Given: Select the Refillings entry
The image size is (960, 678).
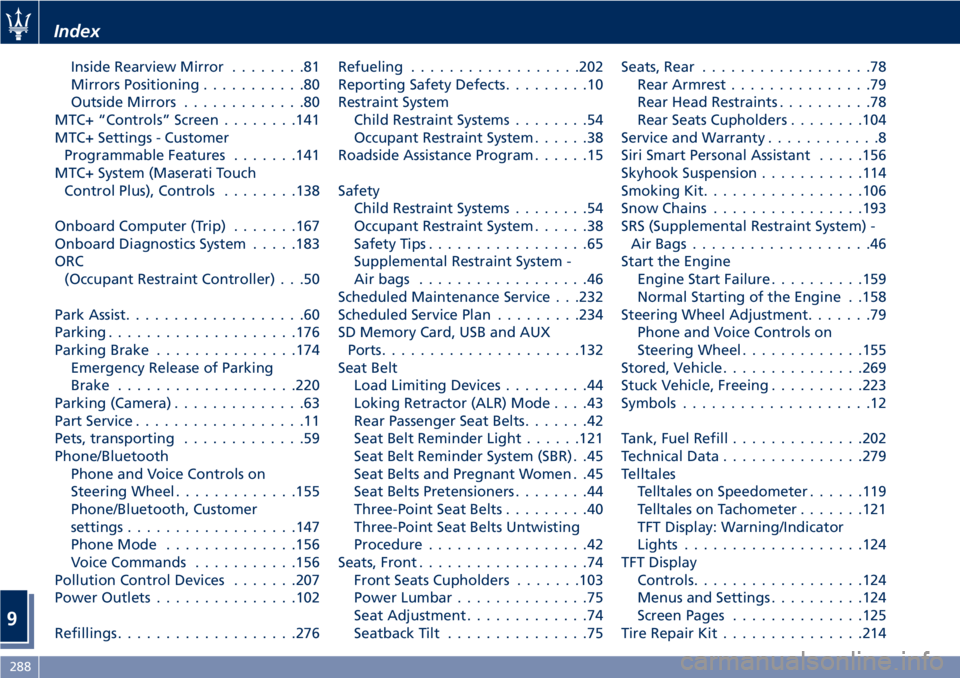Looking at the screenshot, I should click(187, 633).
